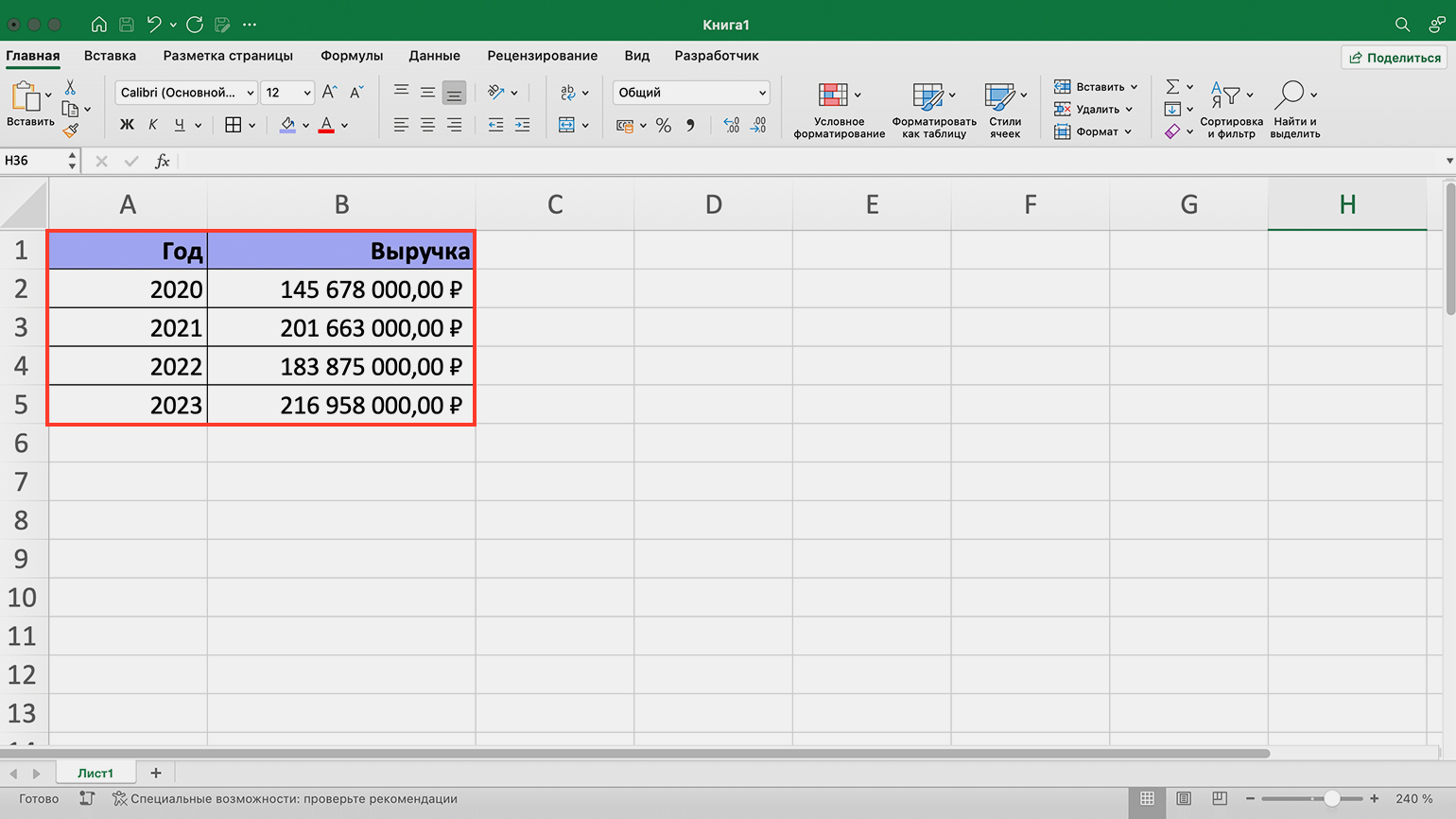Increase font size with the larger A

(x=329, y=92)
